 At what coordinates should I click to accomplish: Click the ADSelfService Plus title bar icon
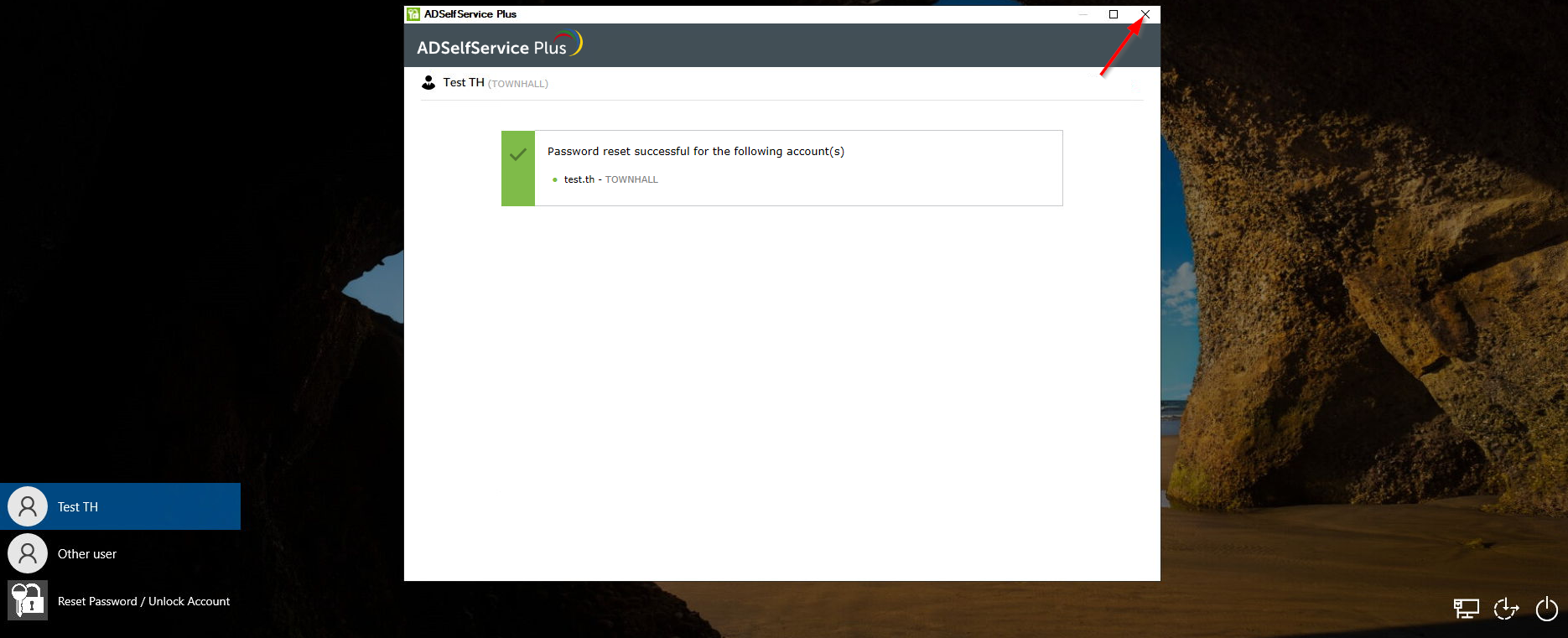pos(413,14)
